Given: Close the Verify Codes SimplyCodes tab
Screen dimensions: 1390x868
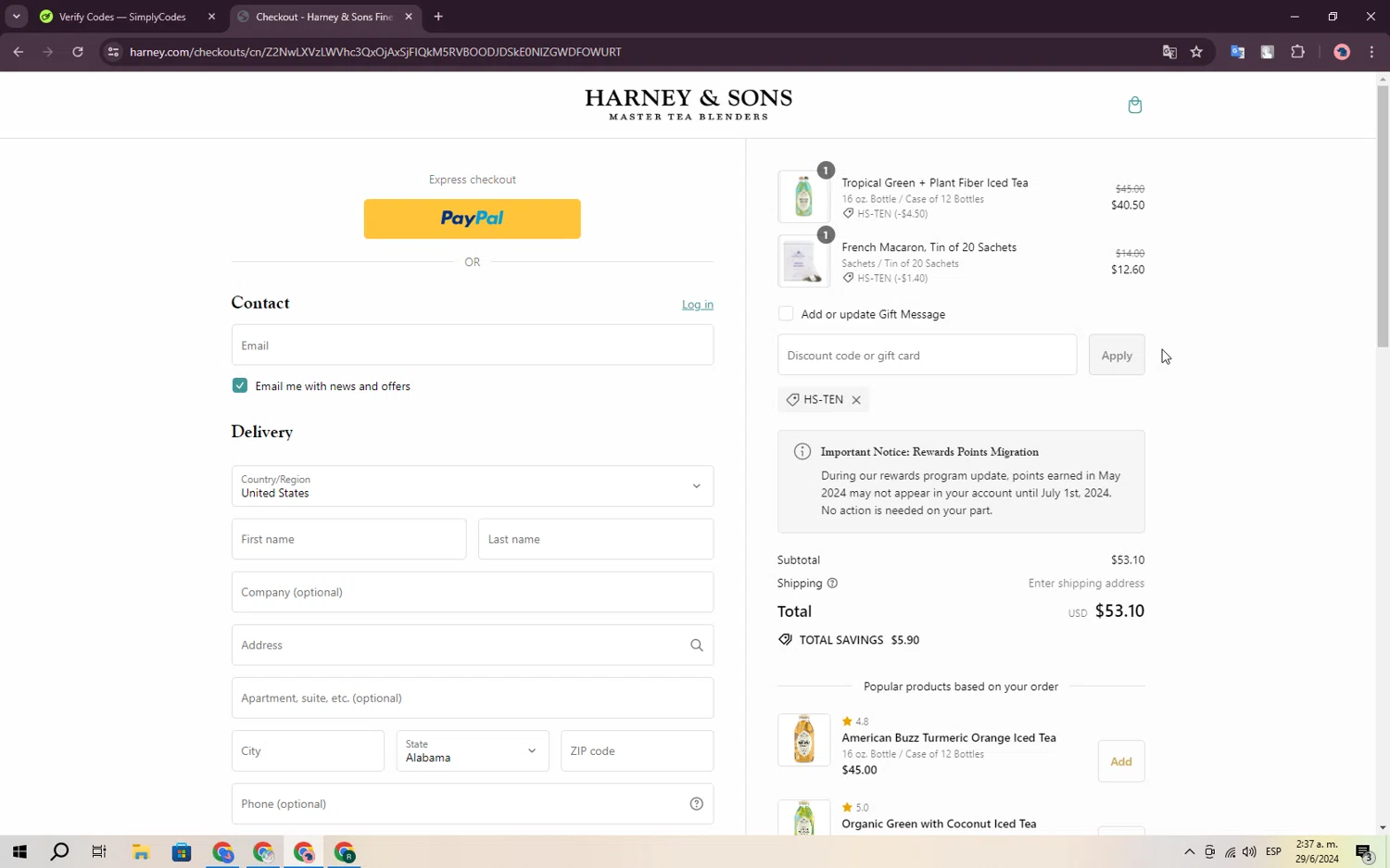Looking at the screenshot, I should (x=211, y=17).
